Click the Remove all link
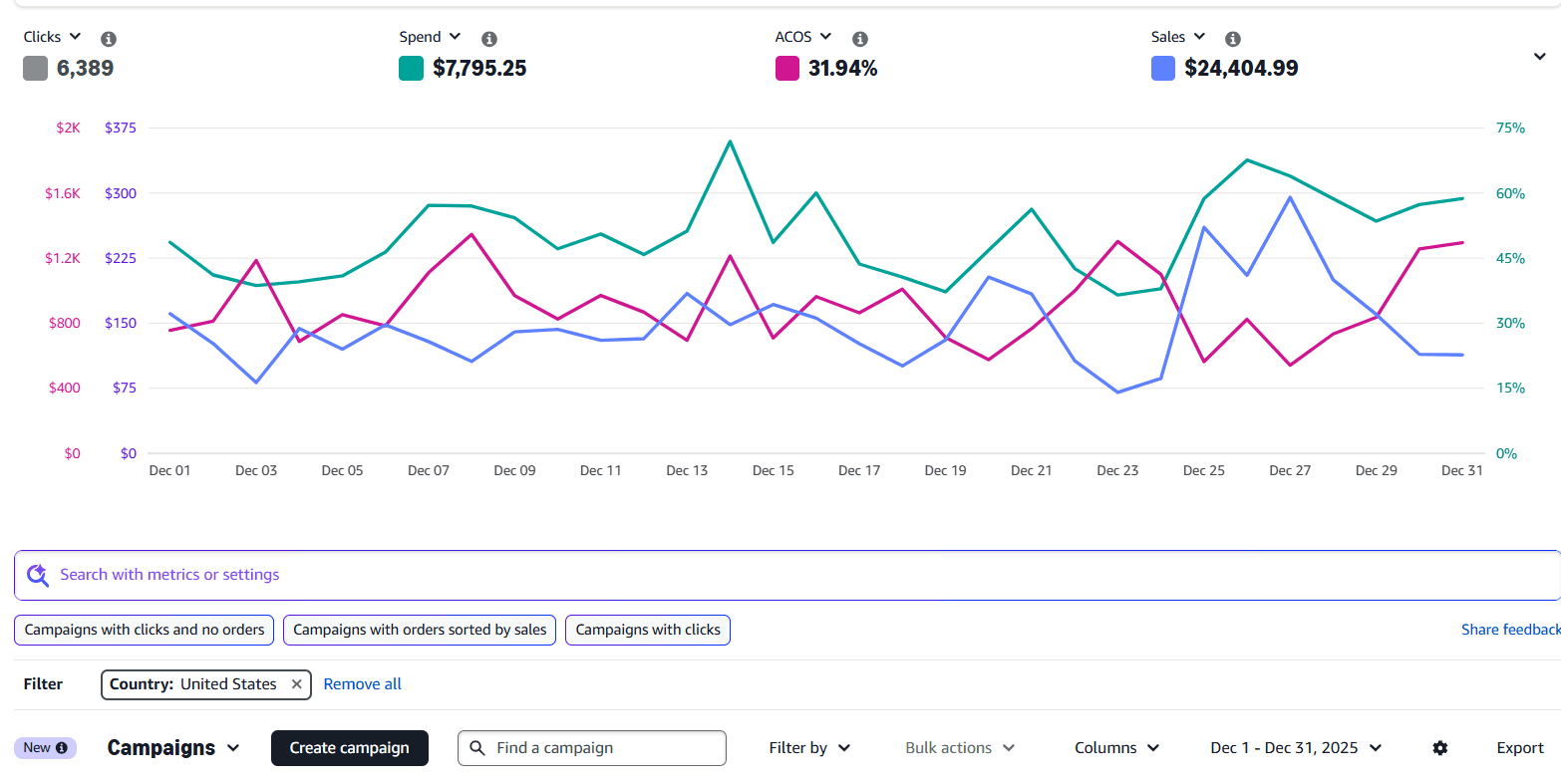Image resolution: width=1561 pixels, height=784 pixels. click(363, 683)
